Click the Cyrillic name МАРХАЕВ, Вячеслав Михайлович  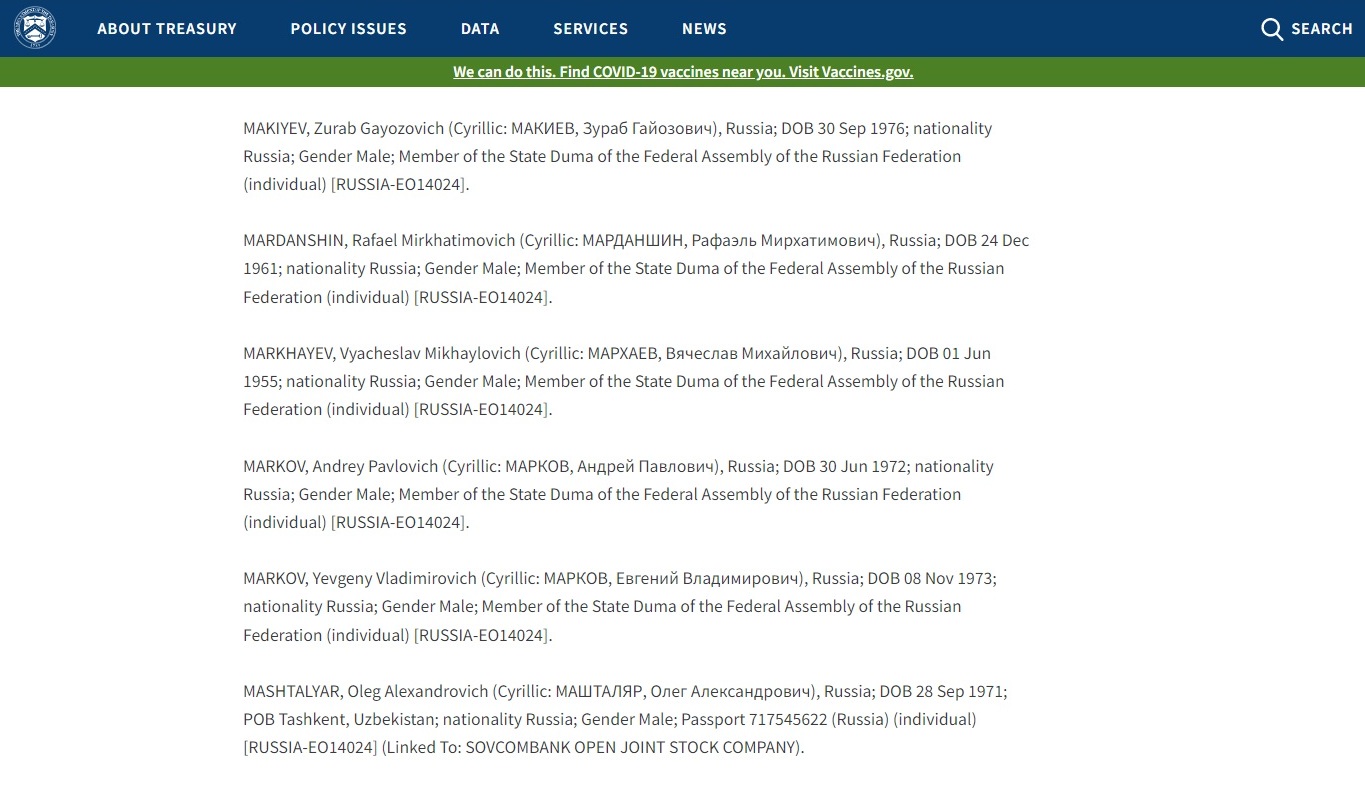[x=716, y=354]
